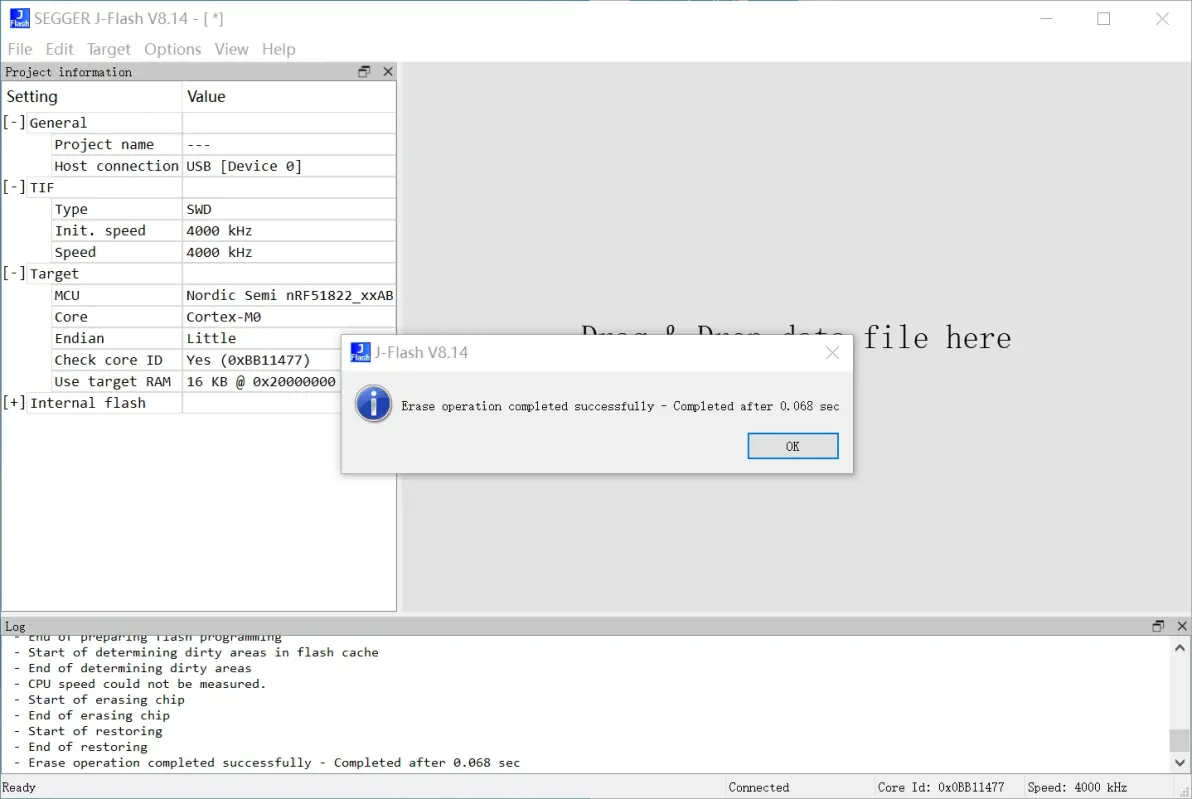
Task: Expand the Internal flash section
Action: pyautogui.click(x=14, y=403)
